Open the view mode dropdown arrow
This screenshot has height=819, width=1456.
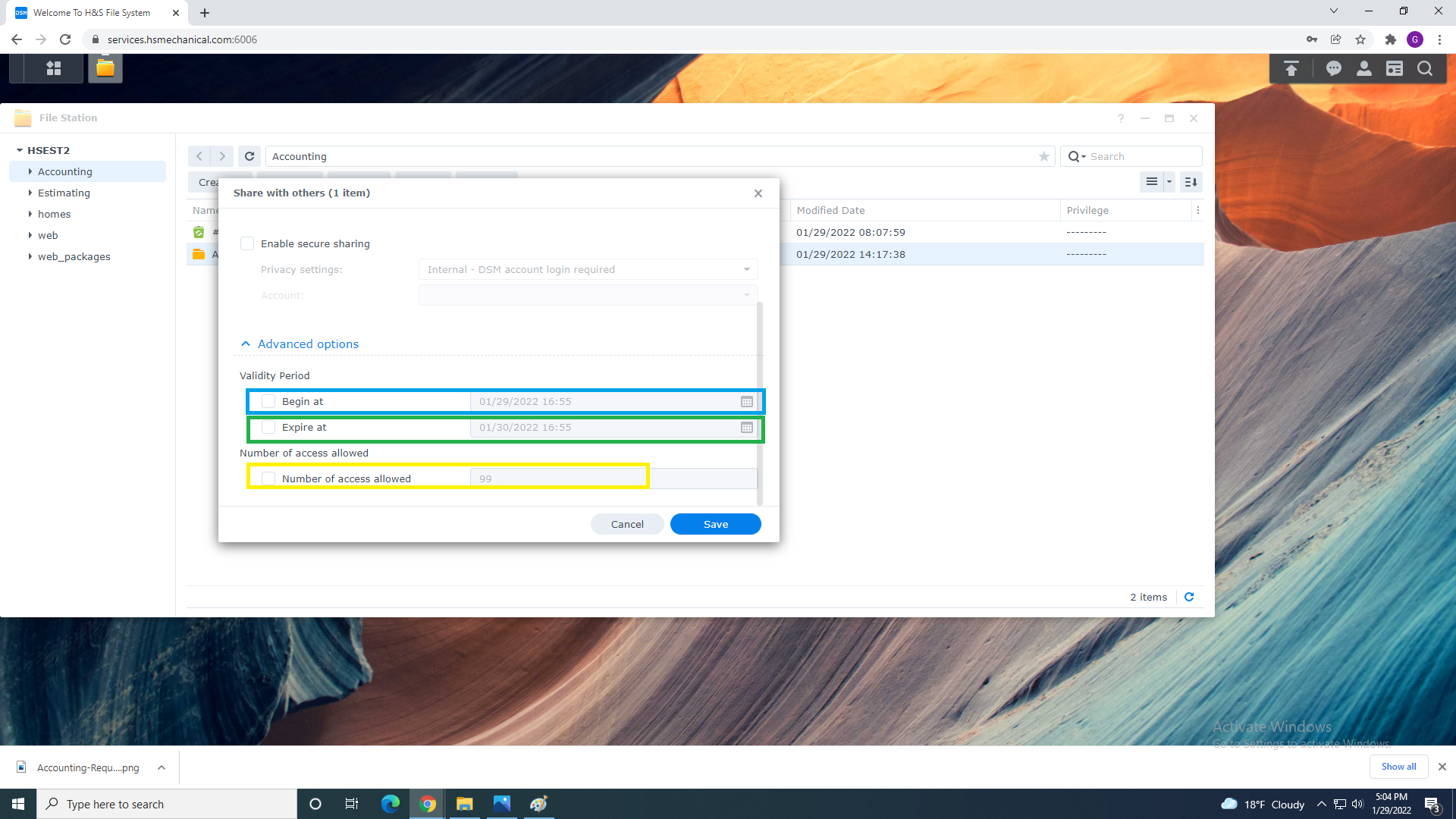[1169, 182]
